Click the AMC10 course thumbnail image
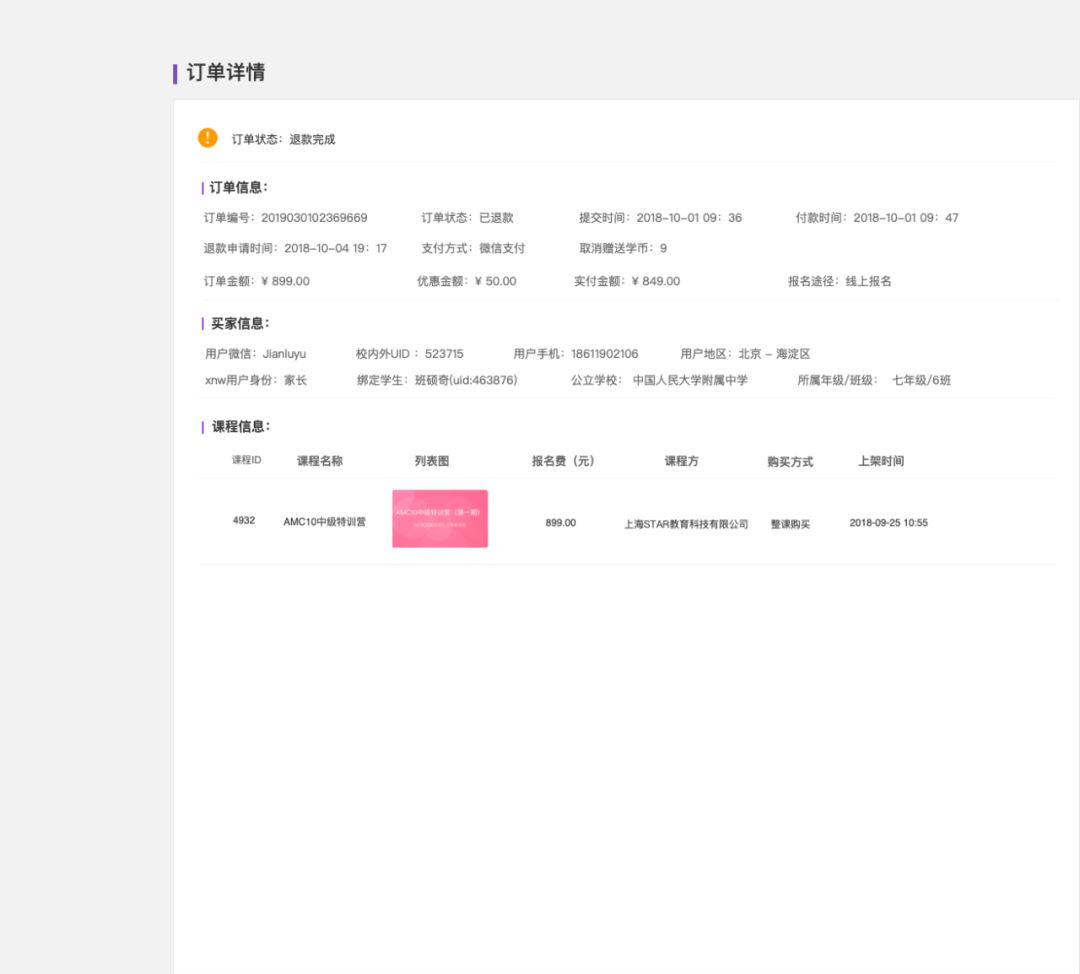Viewport: 1080px width, 974px height. (x=439, y=518)
